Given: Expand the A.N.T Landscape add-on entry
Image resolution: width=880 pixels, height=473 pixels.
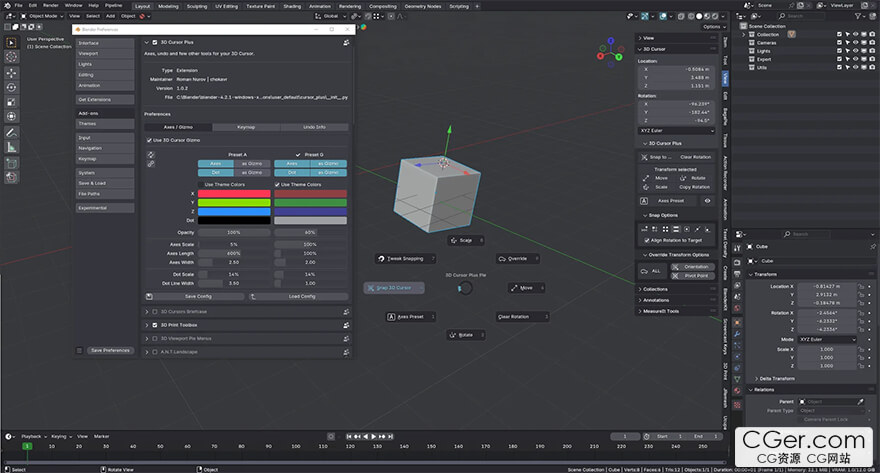Looking at the screenshot, I should 147,352.
